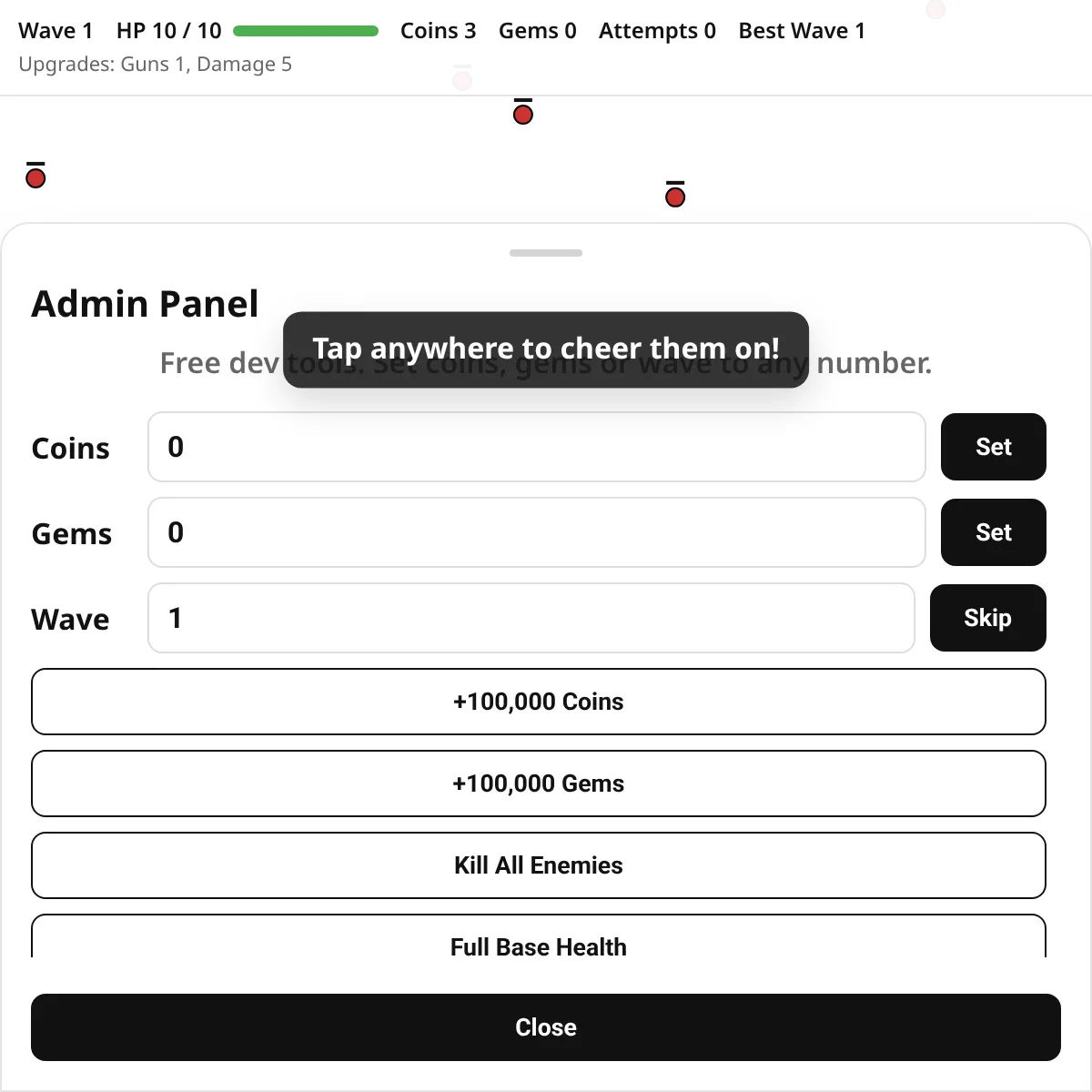Click the sheet drag handle bar
This screenshot has height=1092, width=1092.
point(546,253)
